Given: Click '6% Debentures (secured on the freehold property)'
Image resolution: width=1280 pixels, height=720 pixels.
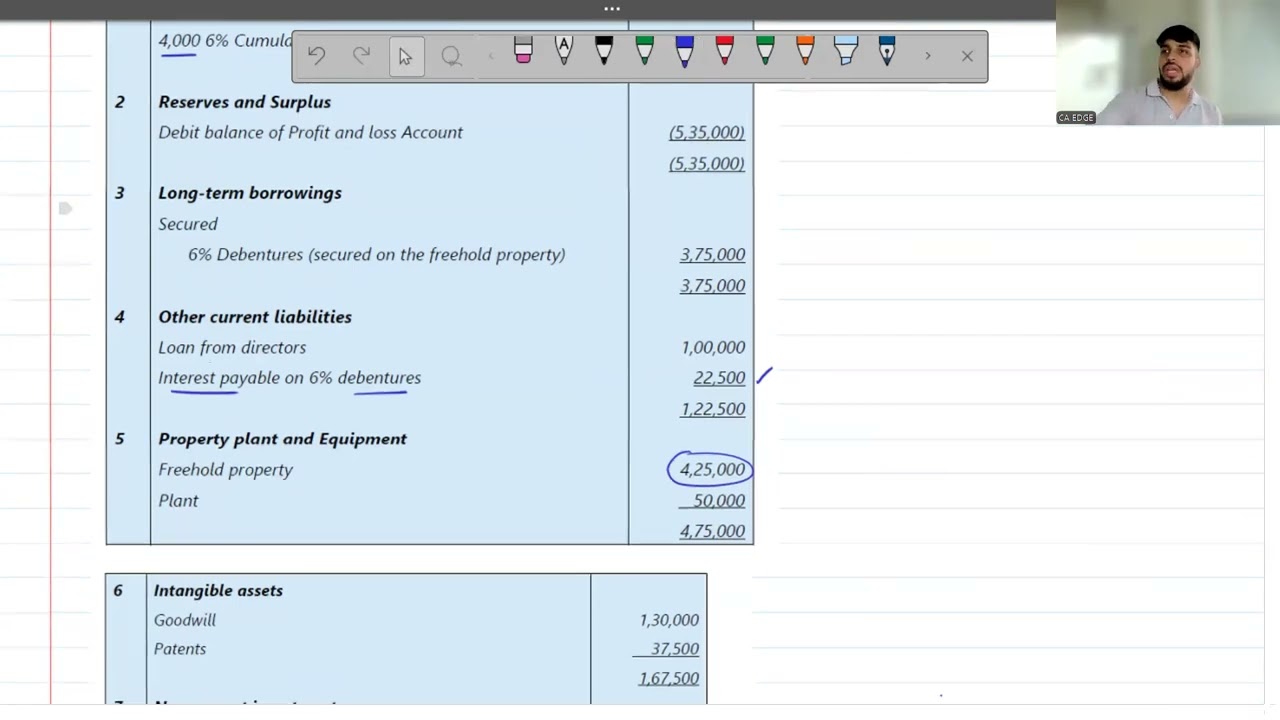Looking at the screenshot, I should click(377, 254).
